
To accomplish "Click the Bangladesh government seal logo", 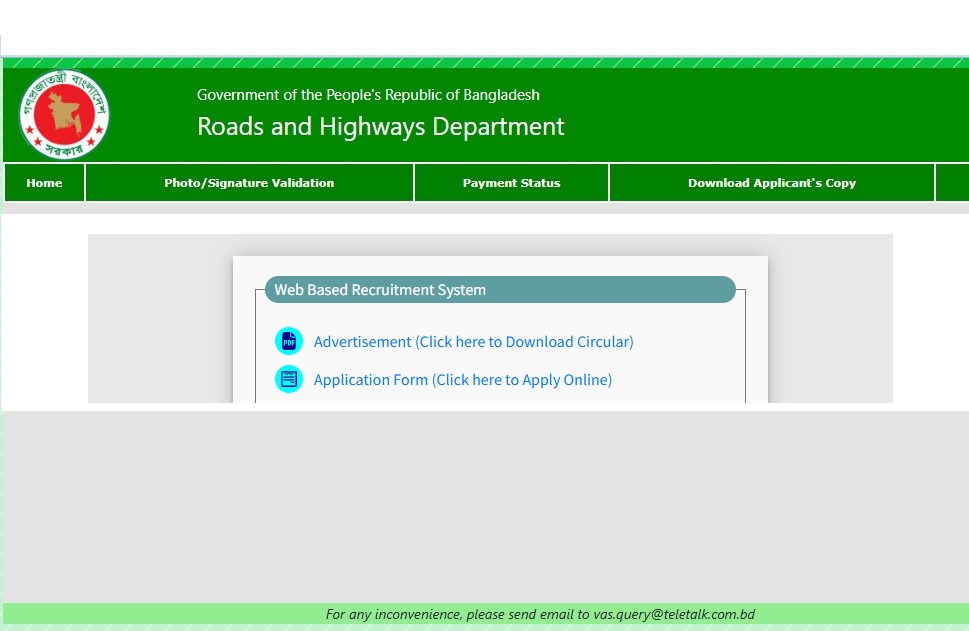I will 64,115.
